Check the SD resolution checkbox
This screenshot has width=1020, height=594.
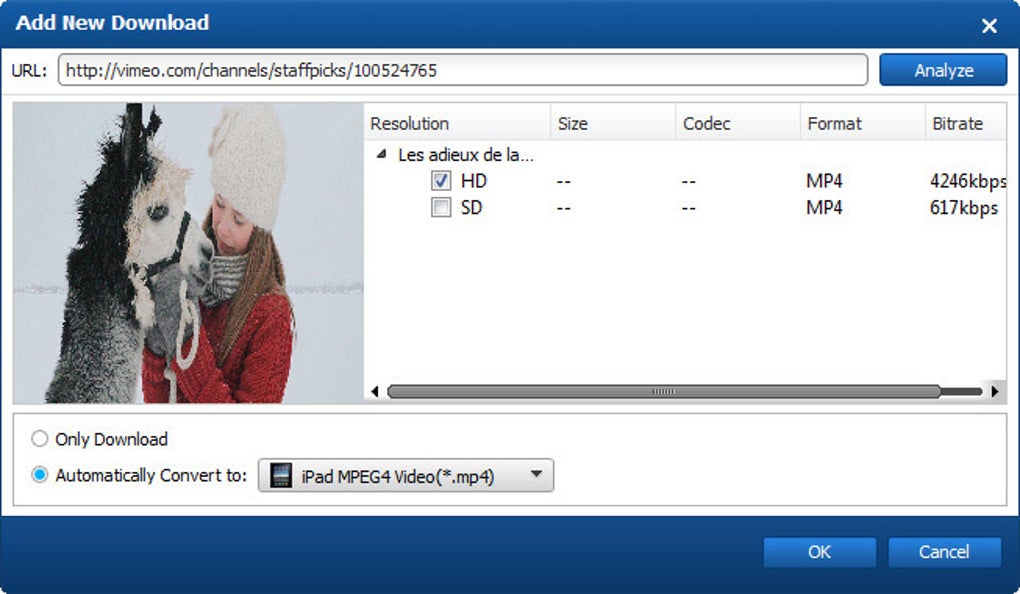pyautogui.click(x=440, y=208)
